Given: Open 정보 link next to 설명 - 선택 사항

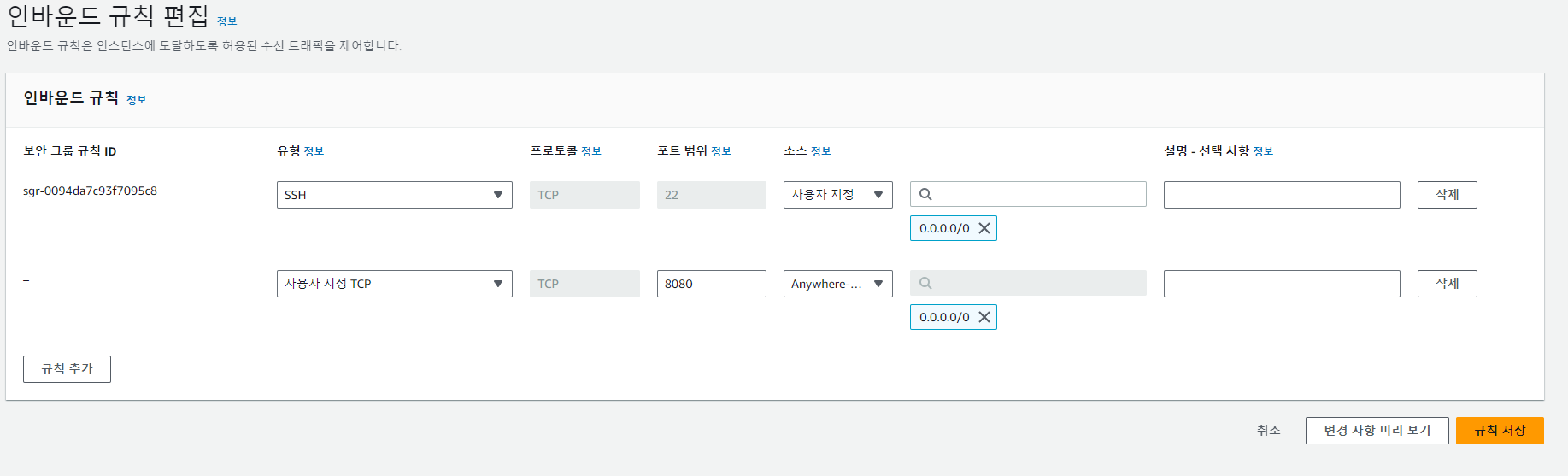Looking at the screenshot, I should tap(1263, 151).
